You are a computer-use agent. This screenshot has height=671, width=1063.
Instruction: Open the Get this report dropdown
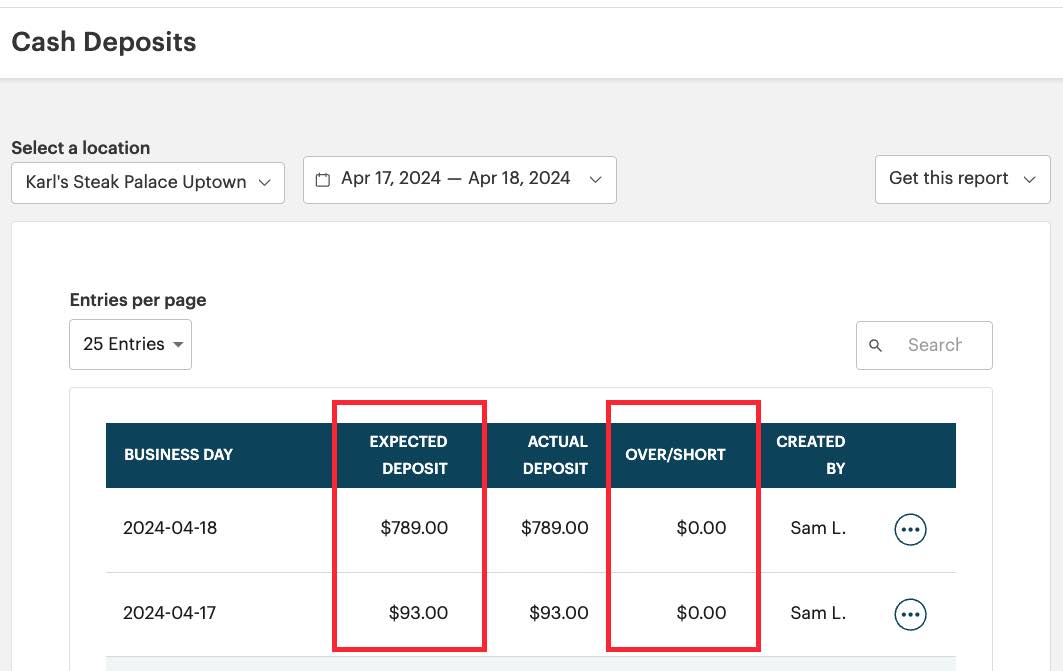961,179
